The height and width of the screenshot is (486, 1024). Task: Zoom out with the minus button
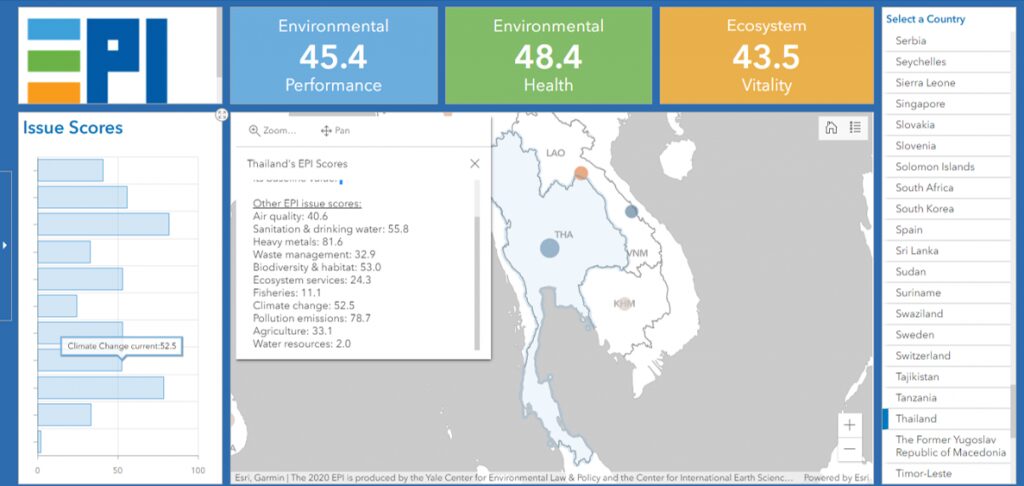tap(849, 449)
